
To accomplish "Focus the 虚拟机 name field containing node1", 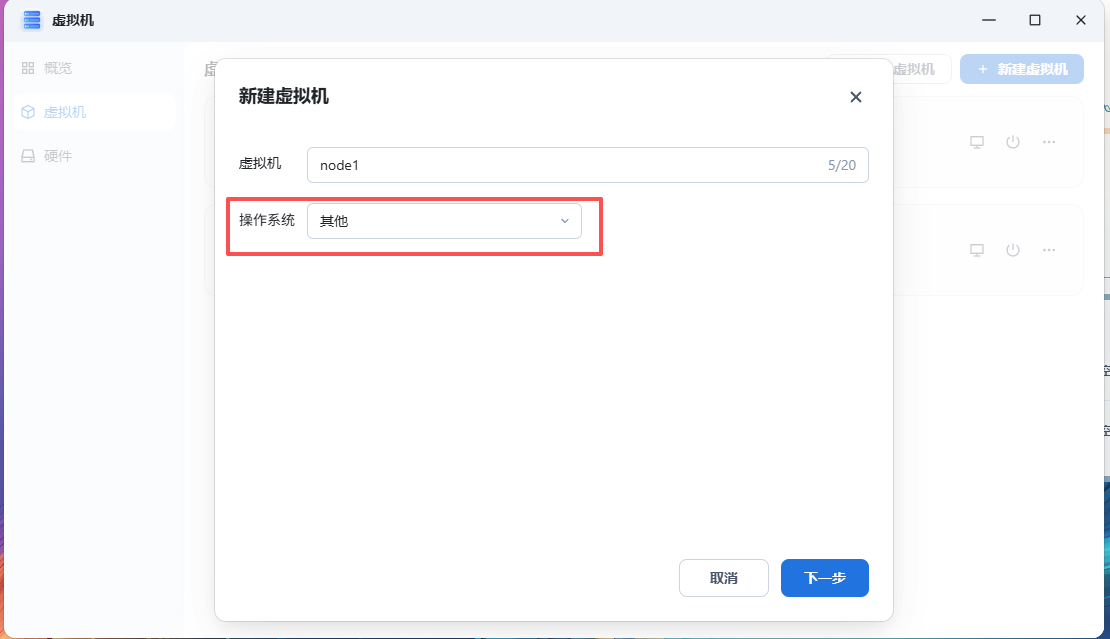I will (587, 165).
